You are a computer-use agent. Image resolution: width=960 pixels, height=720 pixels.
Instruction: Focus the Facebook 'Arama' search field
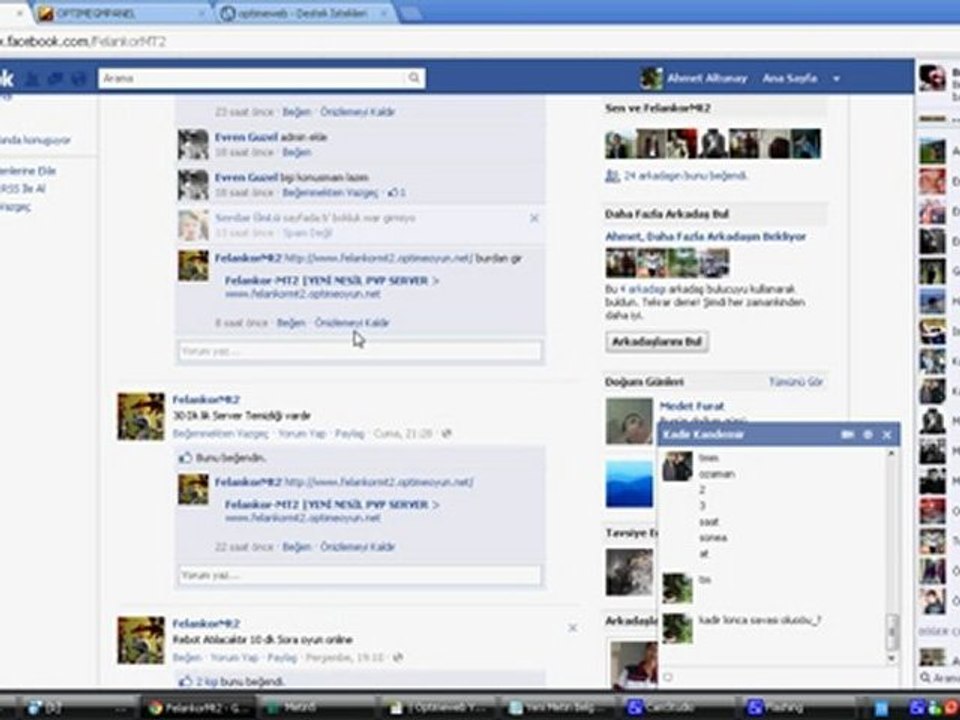[x=252, y=78]
